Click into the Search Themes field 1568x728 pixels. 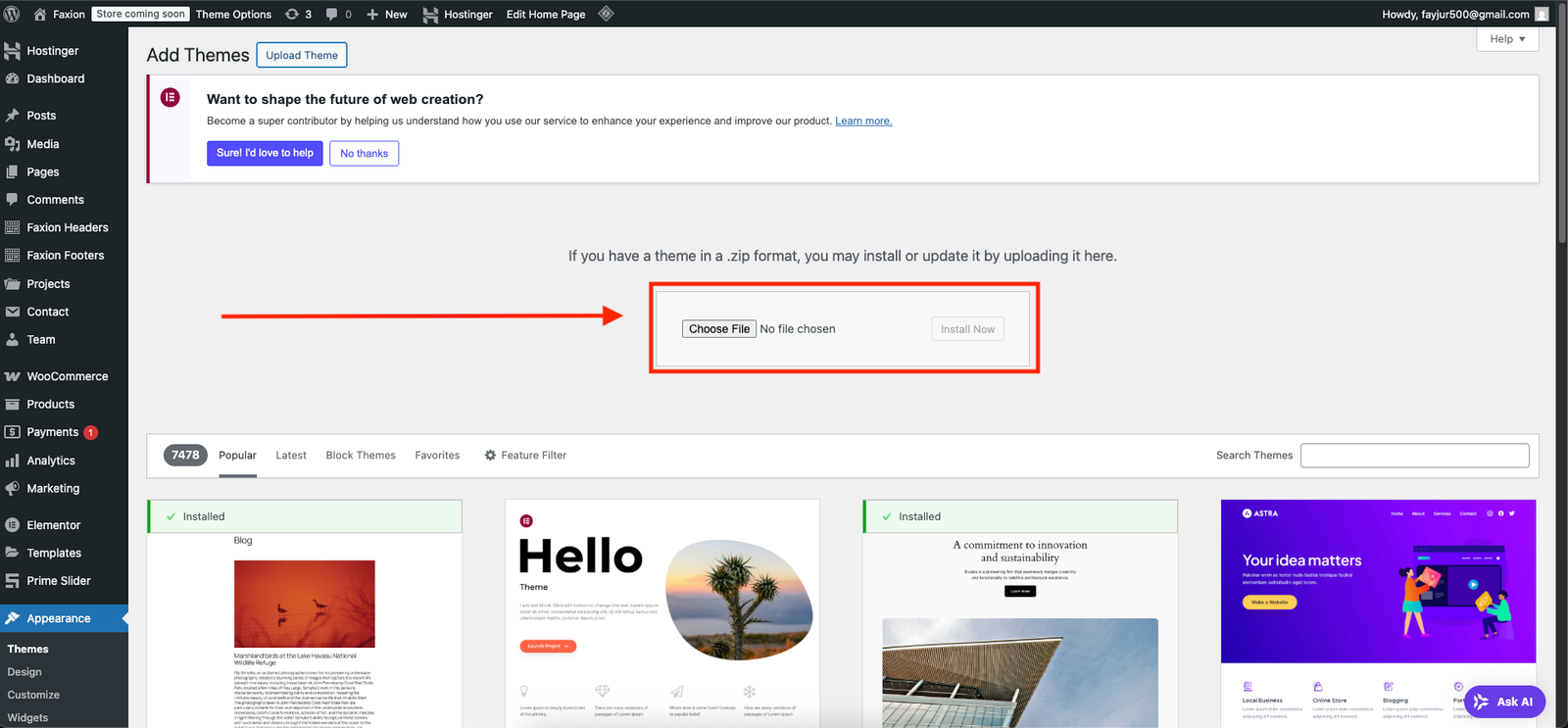pyautogui.click(x=1414, y=456)
